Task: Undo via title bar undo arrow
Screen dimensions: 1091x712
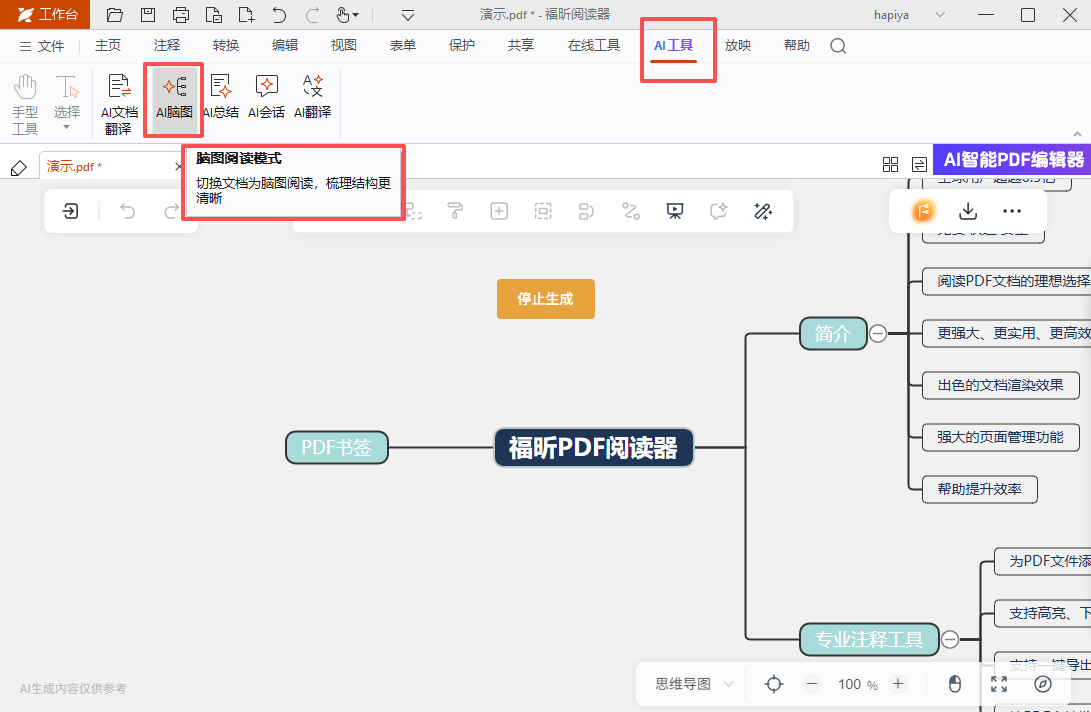Action: coord(279,15)
